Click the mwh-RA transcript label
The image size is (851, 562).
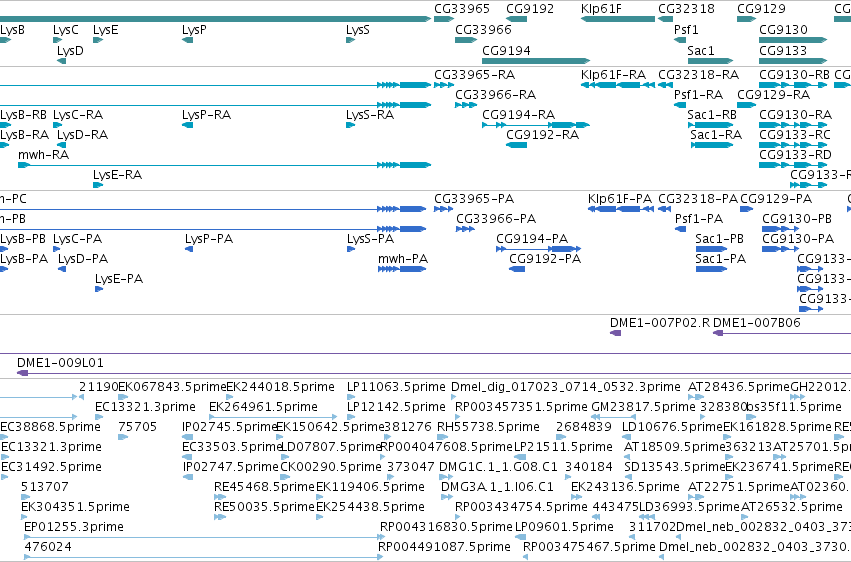[43, 155]
